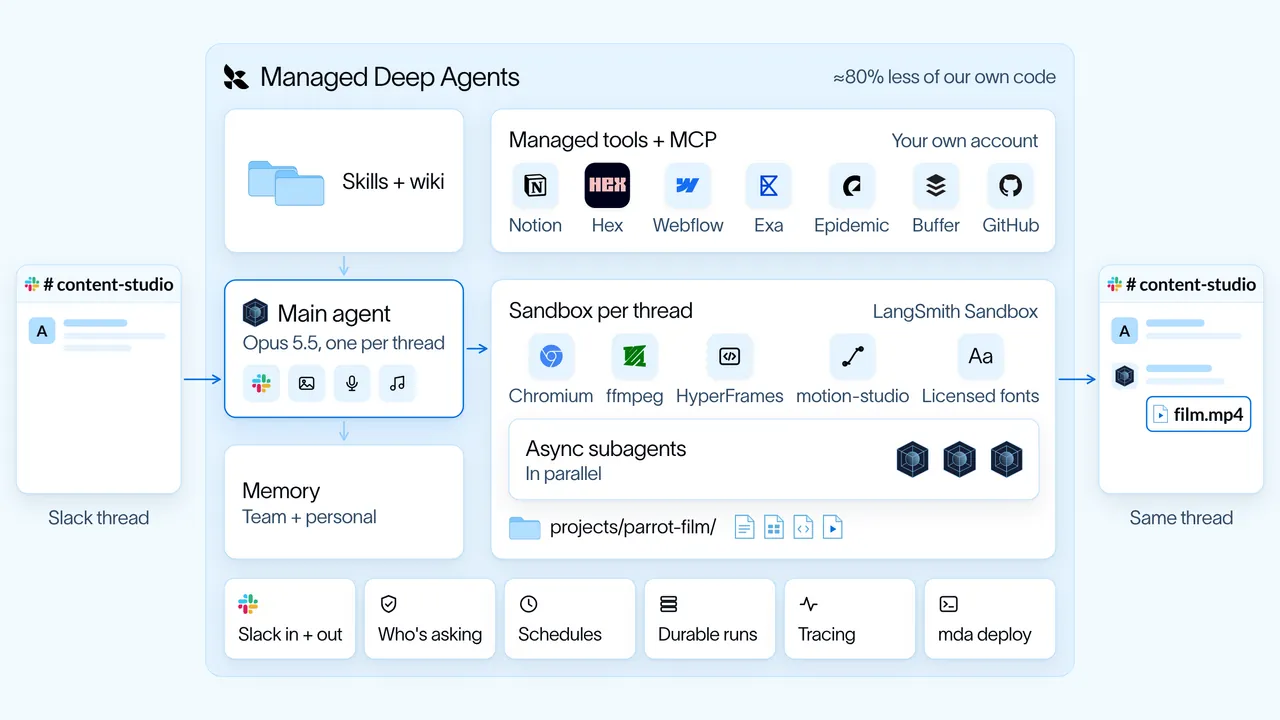Viewport: 1280px width, 720px height.
Task: Click the spreadsheet file icon after projects/parrot-film/
Action: (x=774, y=527)
